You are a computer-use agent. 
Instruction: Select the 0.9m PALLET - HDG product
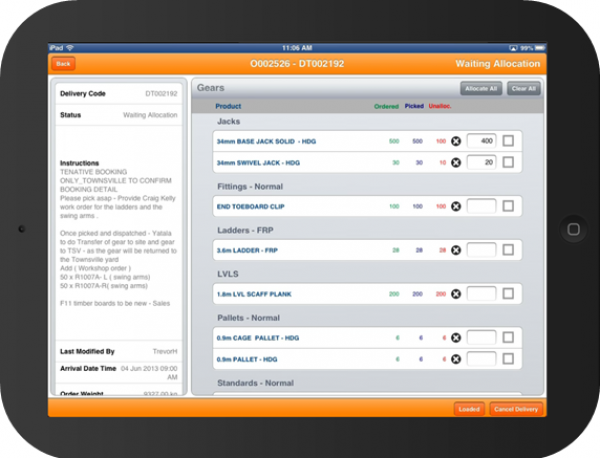pos(247,360)
